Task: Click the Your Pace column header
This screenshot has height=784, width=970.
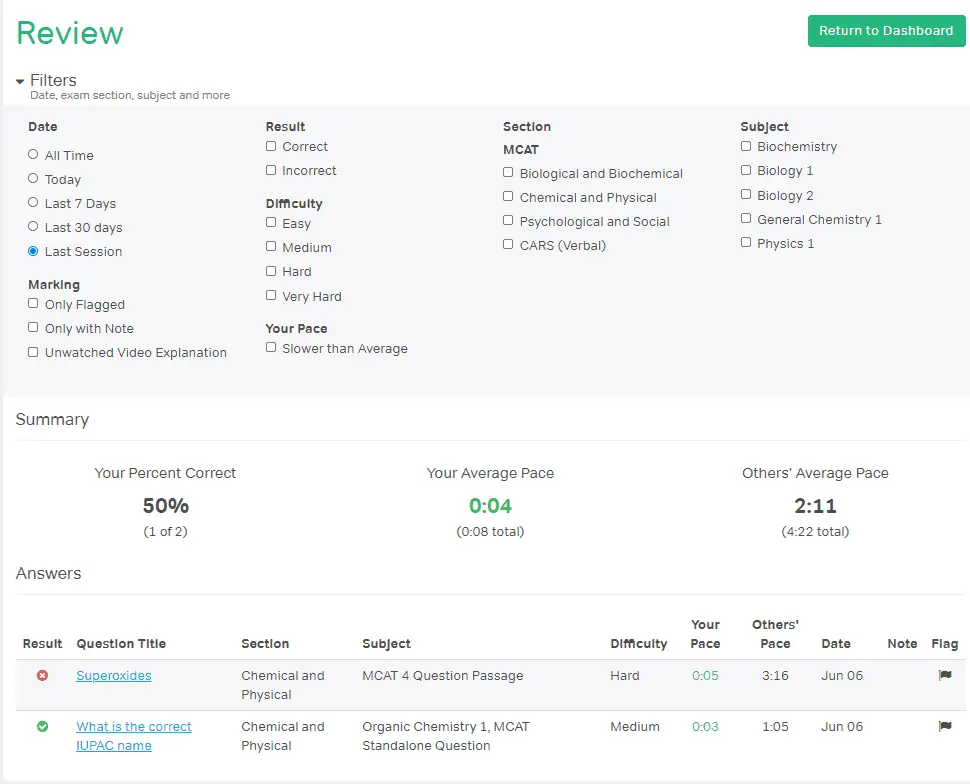Action: tap(705, 634)
